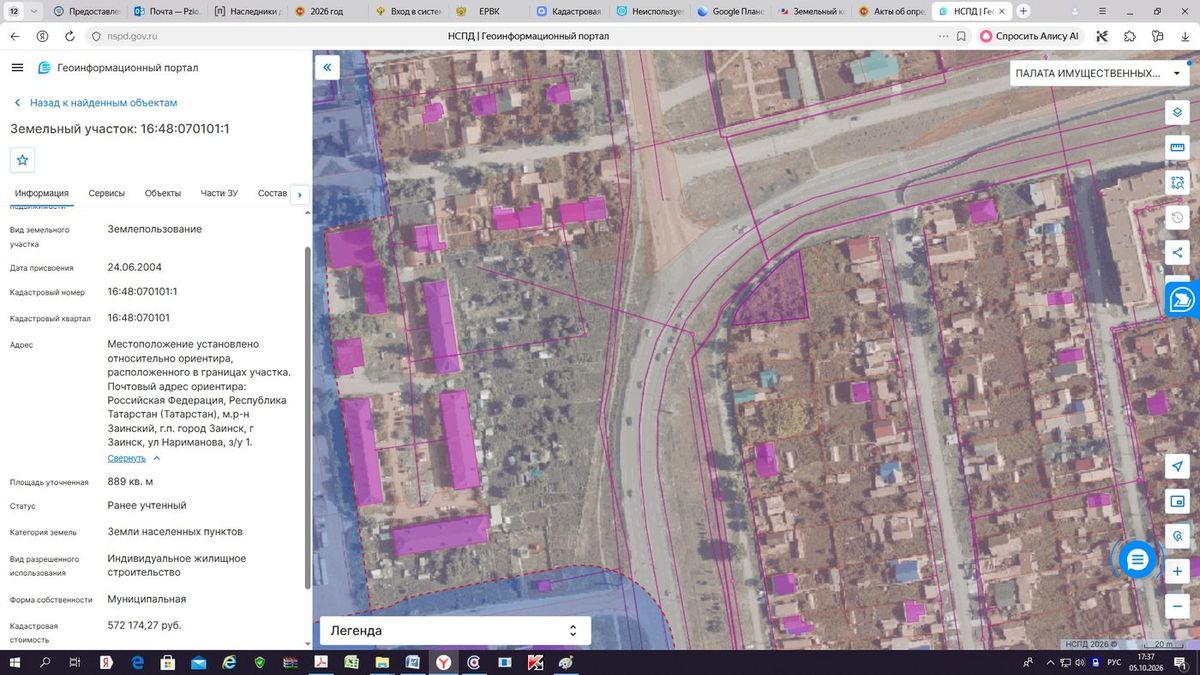Select the ruler measurement tool

point(1177,147)
